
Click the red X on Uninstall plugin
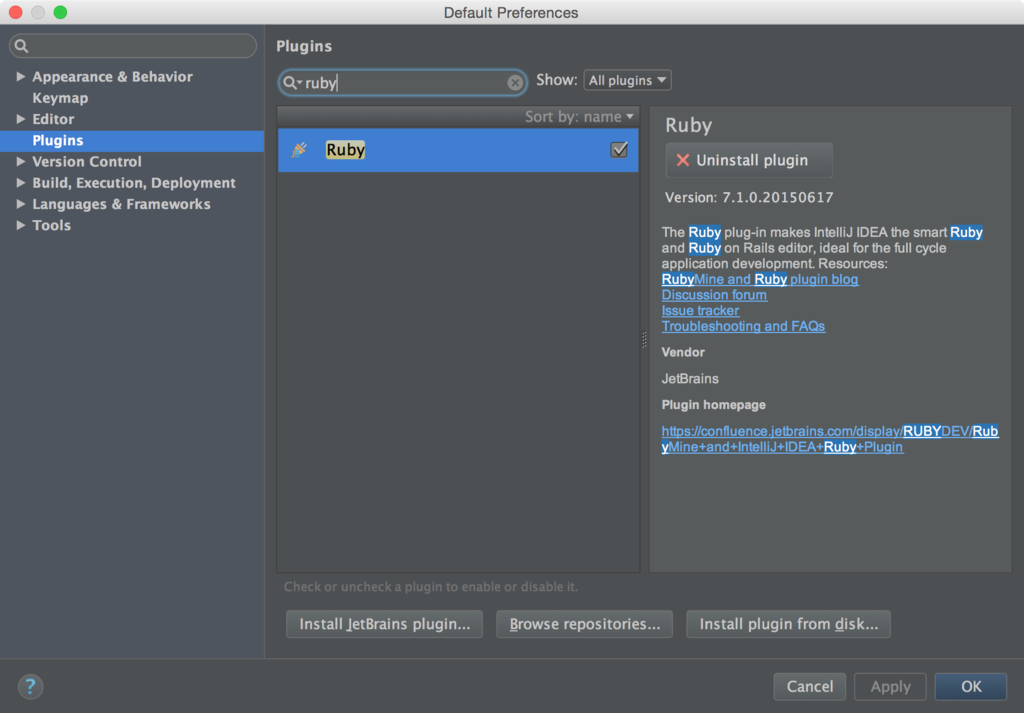pyautogui.click(x=682, y=161)
